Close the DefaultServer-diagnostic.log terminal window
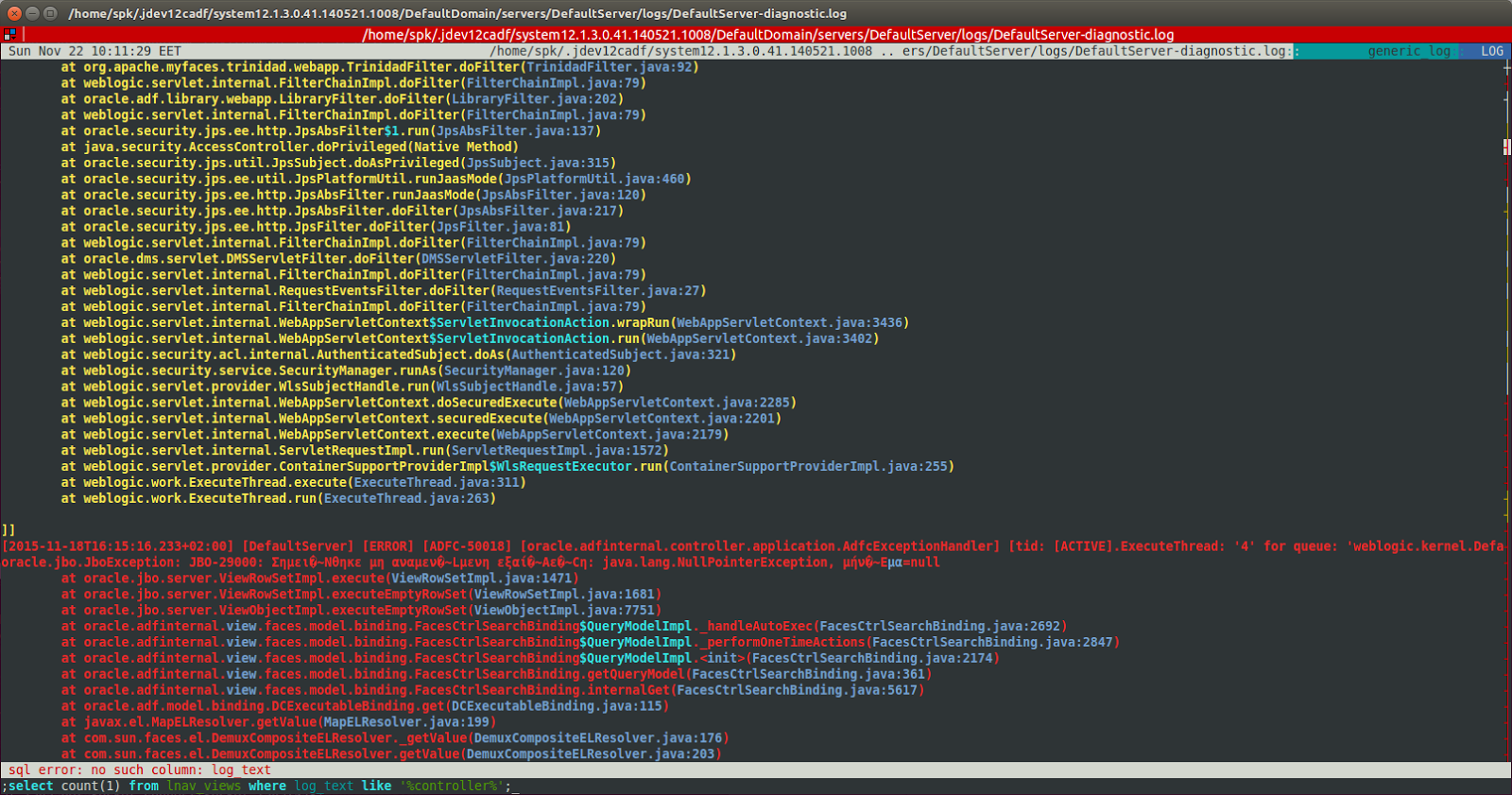1512x795 pixels. pos(14,13)
